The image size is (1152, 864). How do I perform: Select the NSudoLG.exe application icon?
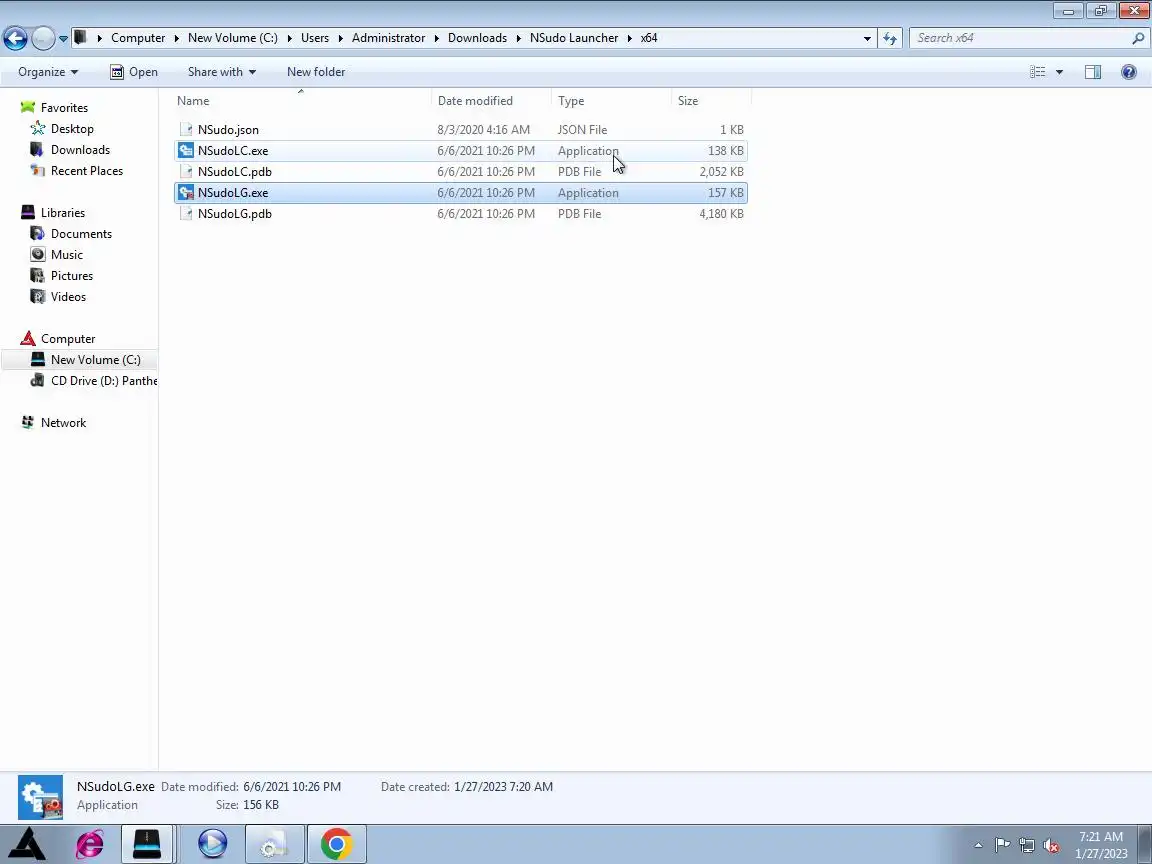coord(186,193)
